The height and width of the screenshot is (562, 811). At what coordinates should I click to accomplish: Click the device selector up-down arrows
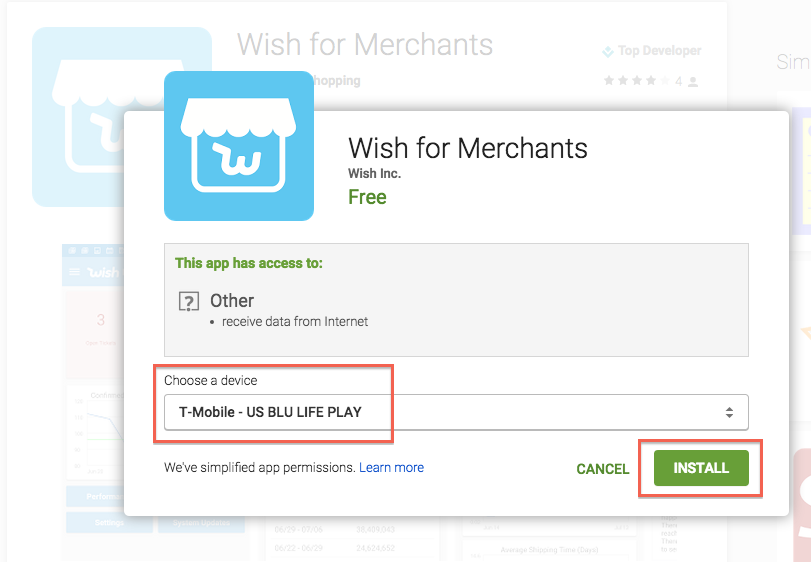coord(729,412)
